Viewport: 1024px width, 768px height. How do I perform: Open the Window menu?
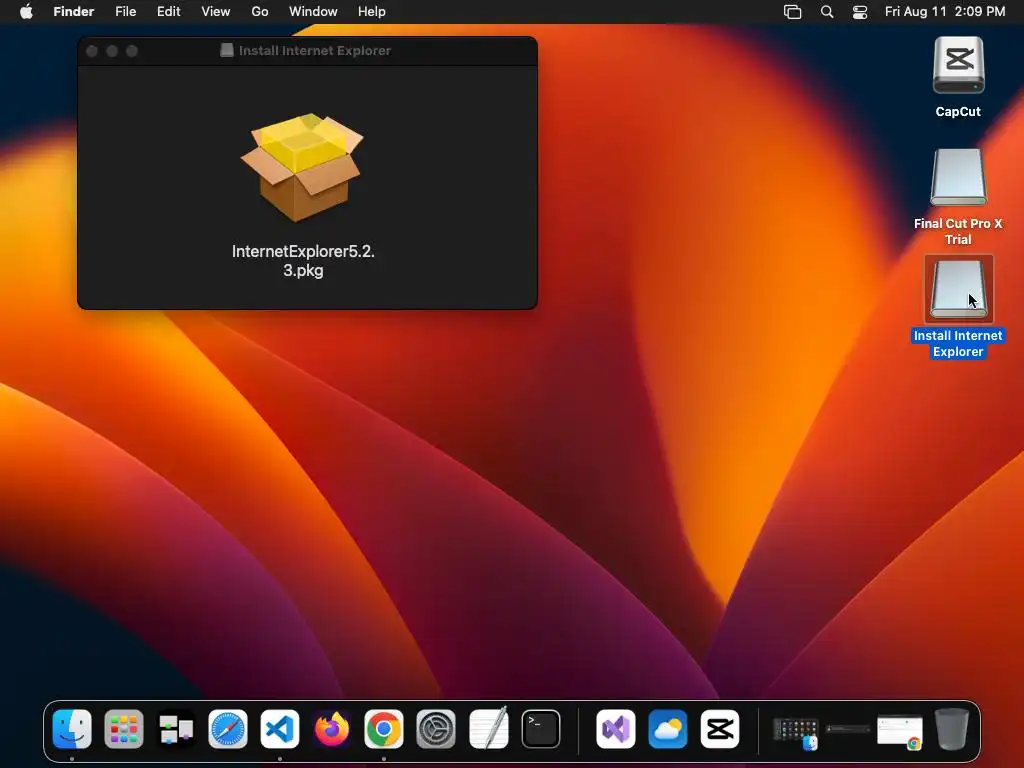(313, 12)
